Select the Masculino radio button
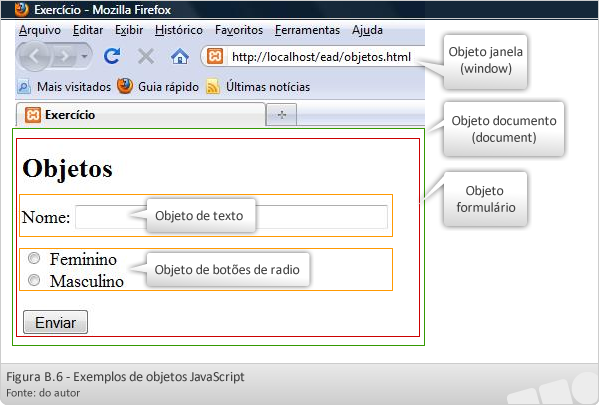Image resolution: width=599 pixels, height=405 pixels. coord(34,280)
